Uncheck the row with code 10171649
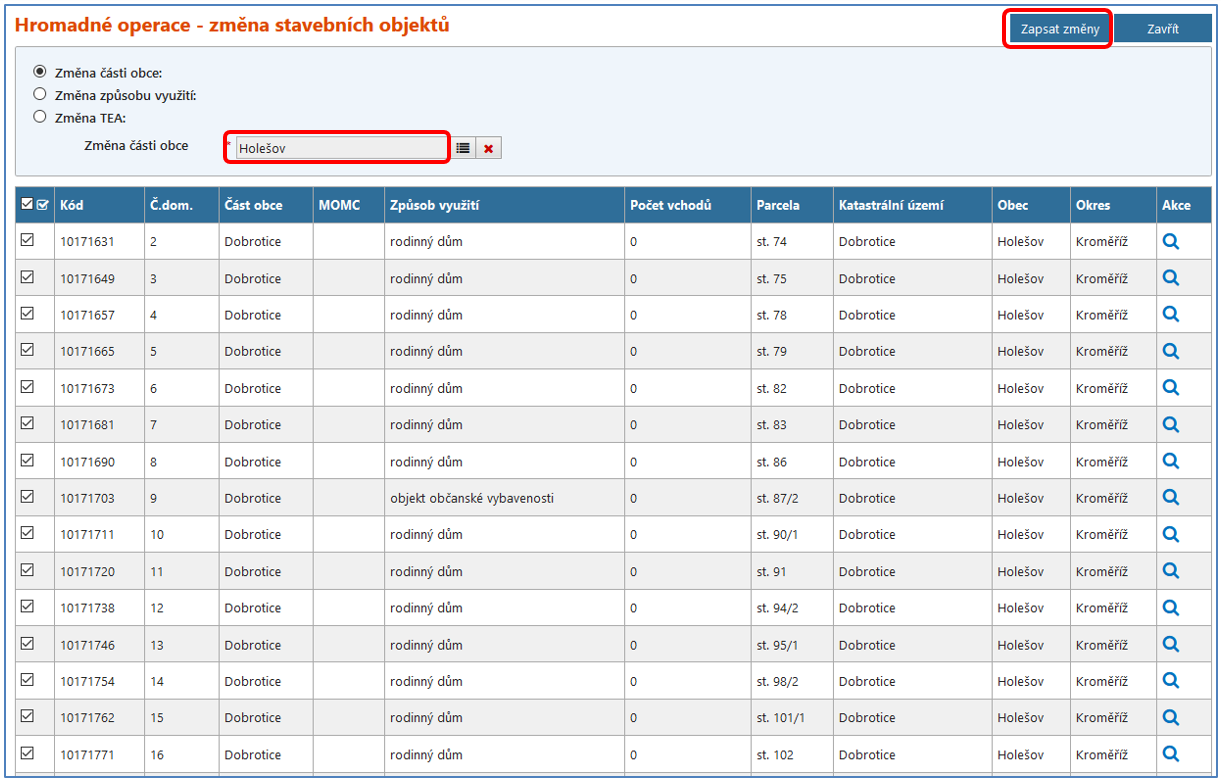 [x=27, y=277]
